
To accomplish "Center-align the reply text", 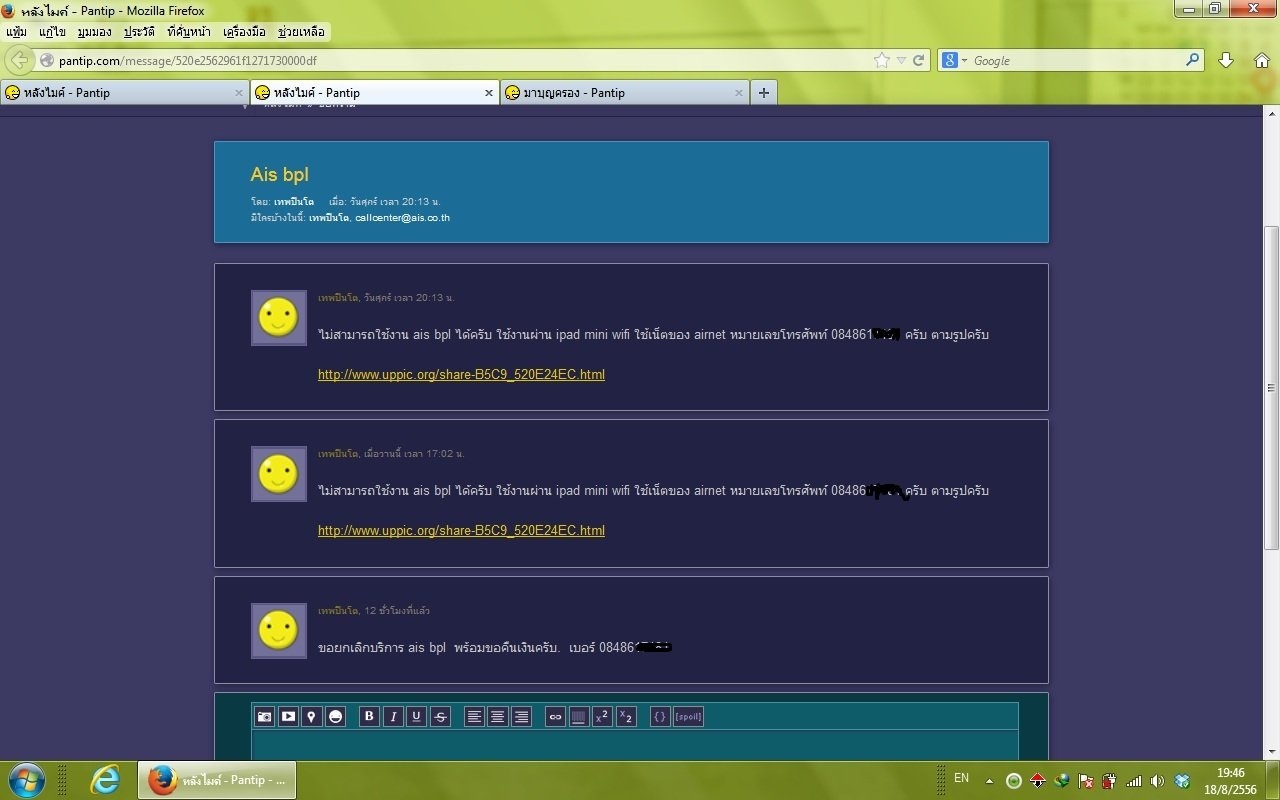I will pos(498,716).
